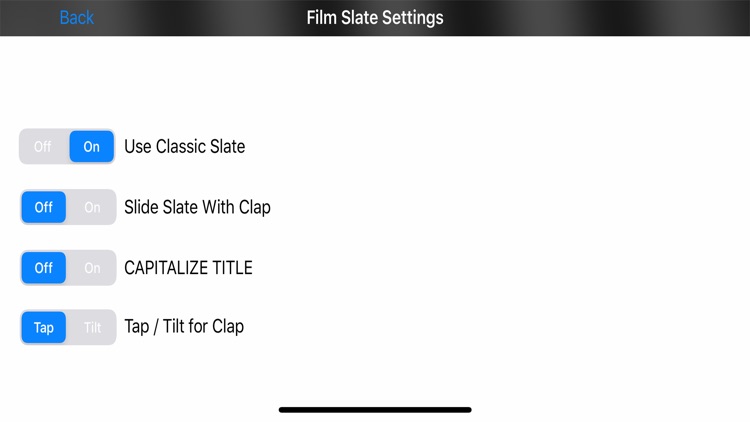Select On for Slide Slate With Clap
The height and width of the screenshot is (422, 750).
[92, 208]
